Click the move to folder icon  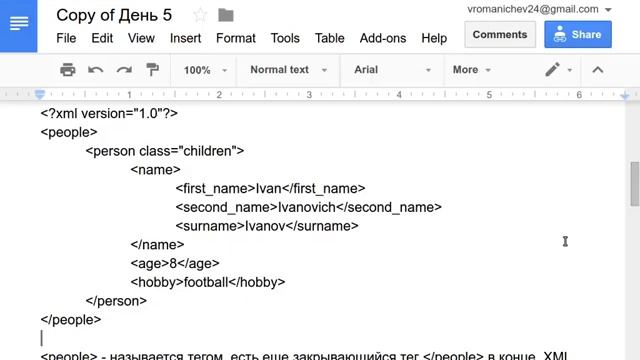coord(226,16)
